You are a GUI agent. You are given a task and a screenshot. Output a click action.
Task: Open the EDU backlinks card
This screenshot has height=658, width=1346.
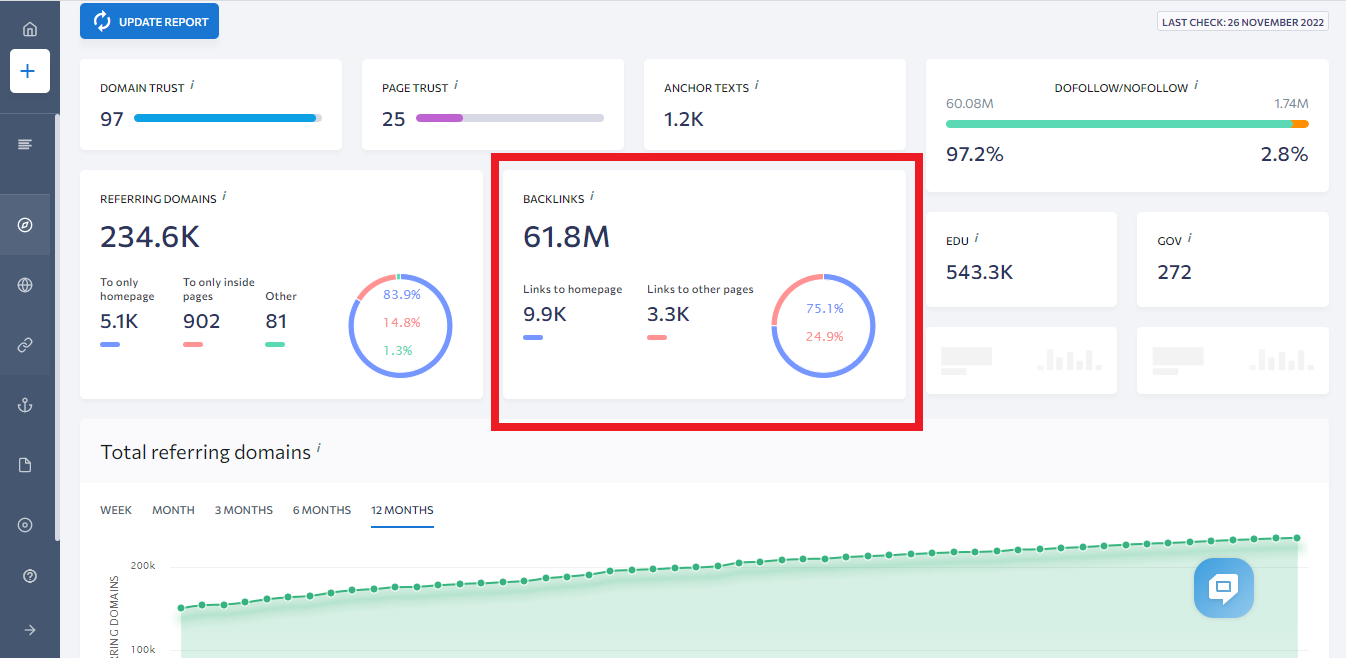pyautogui.click(x=1021, y=259)
